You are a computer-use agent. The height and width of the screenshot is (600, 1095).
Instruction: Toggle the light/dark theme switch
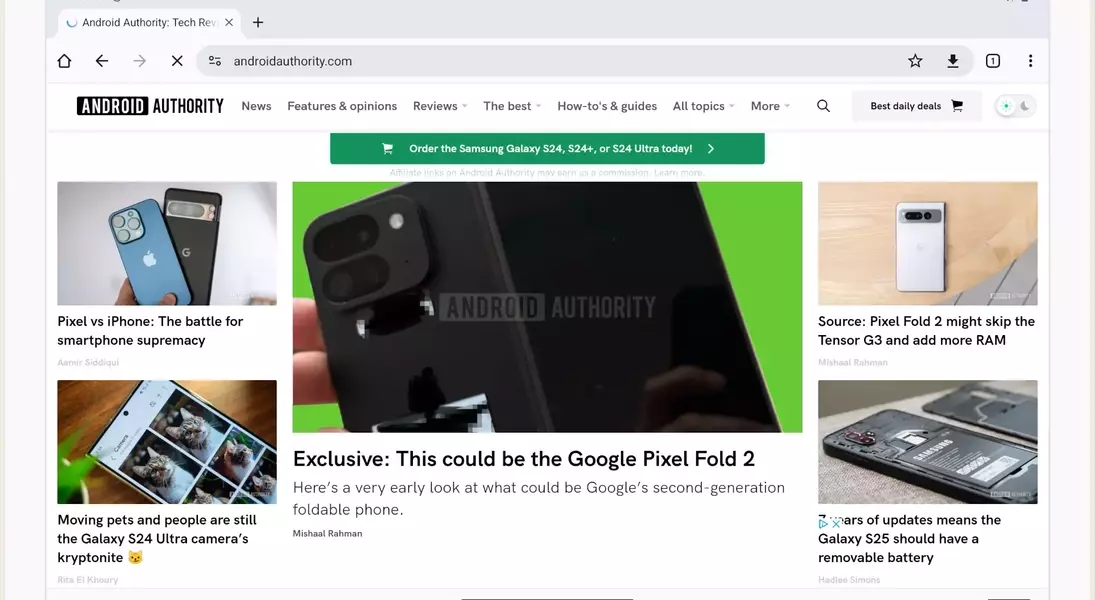point(1015,106)
